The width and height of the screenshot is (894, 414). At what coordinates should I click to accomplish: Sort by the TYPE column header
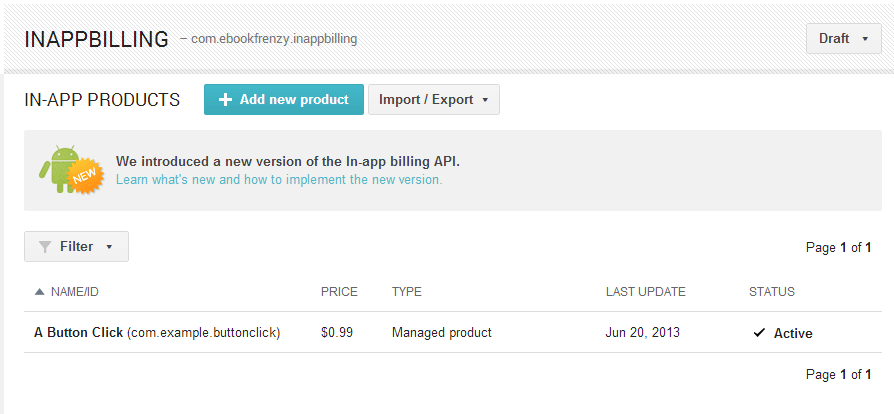click(407, 292)
